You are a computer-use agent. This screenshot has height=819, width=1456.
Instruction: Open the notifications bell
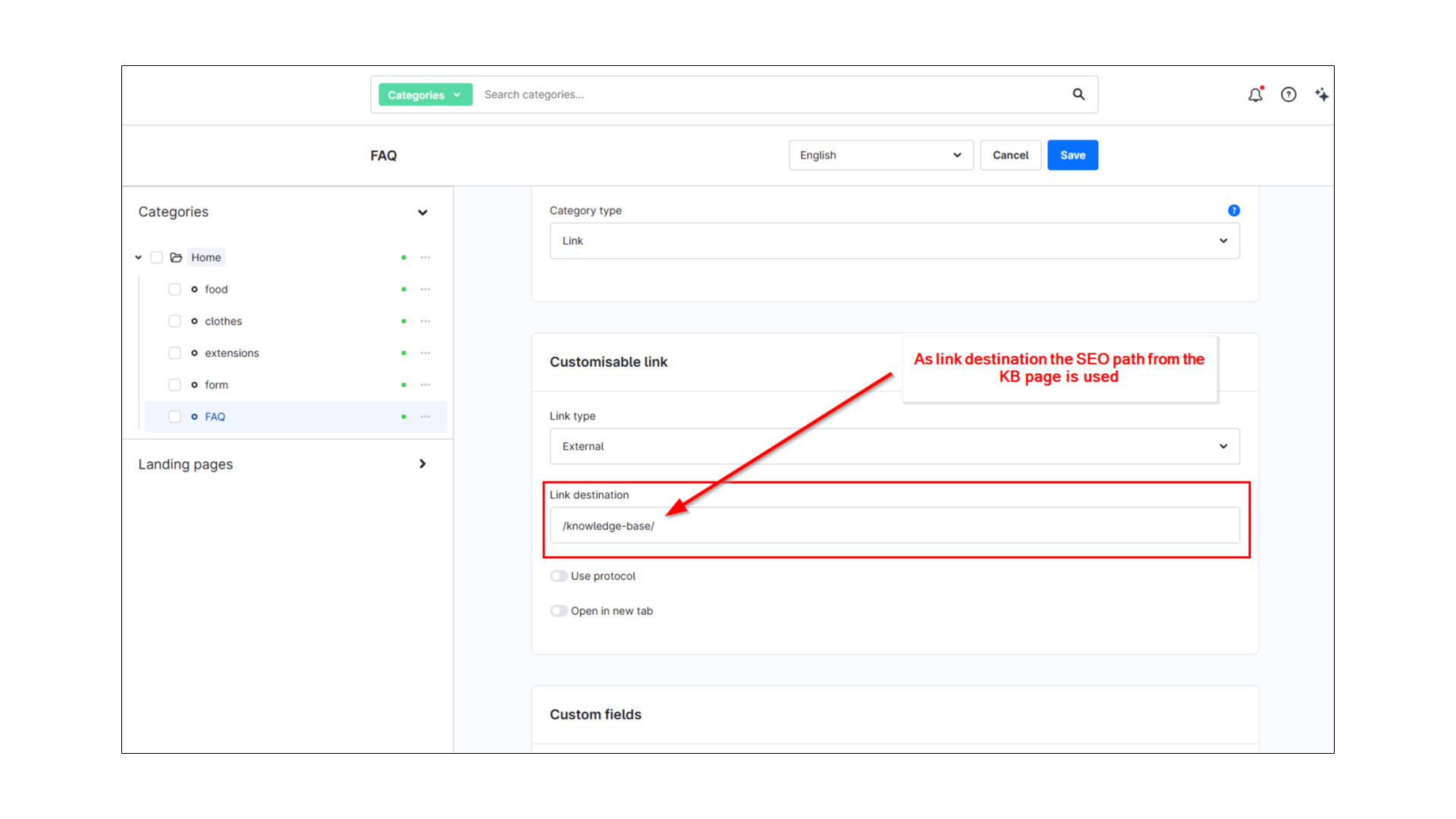(1255, 95)
